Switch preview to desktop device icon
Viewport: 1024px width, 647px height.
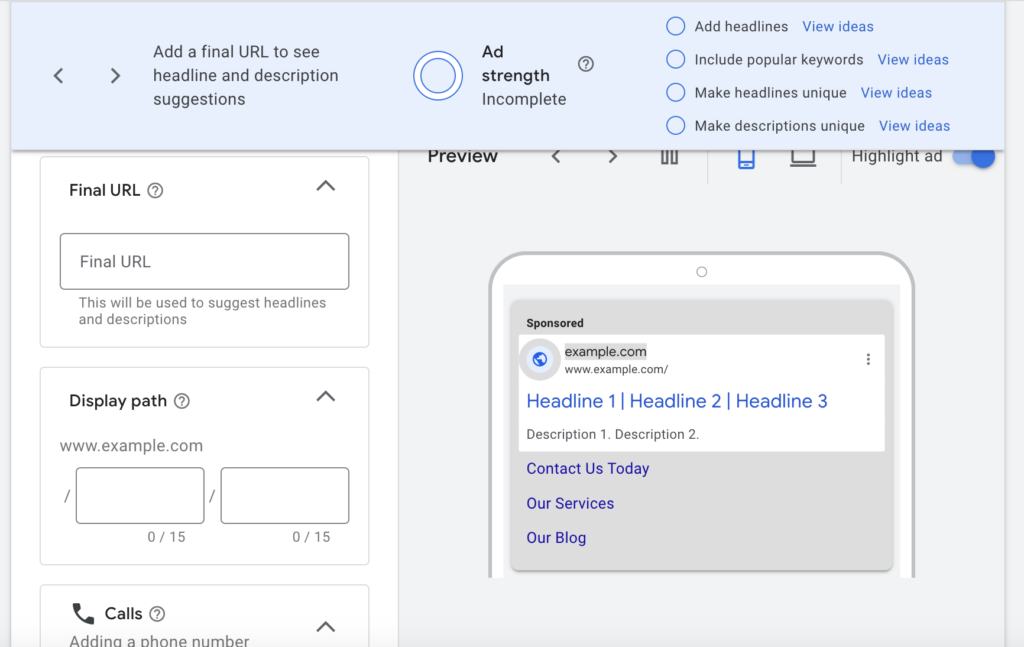pyautogui.click(x=803, y=157)
